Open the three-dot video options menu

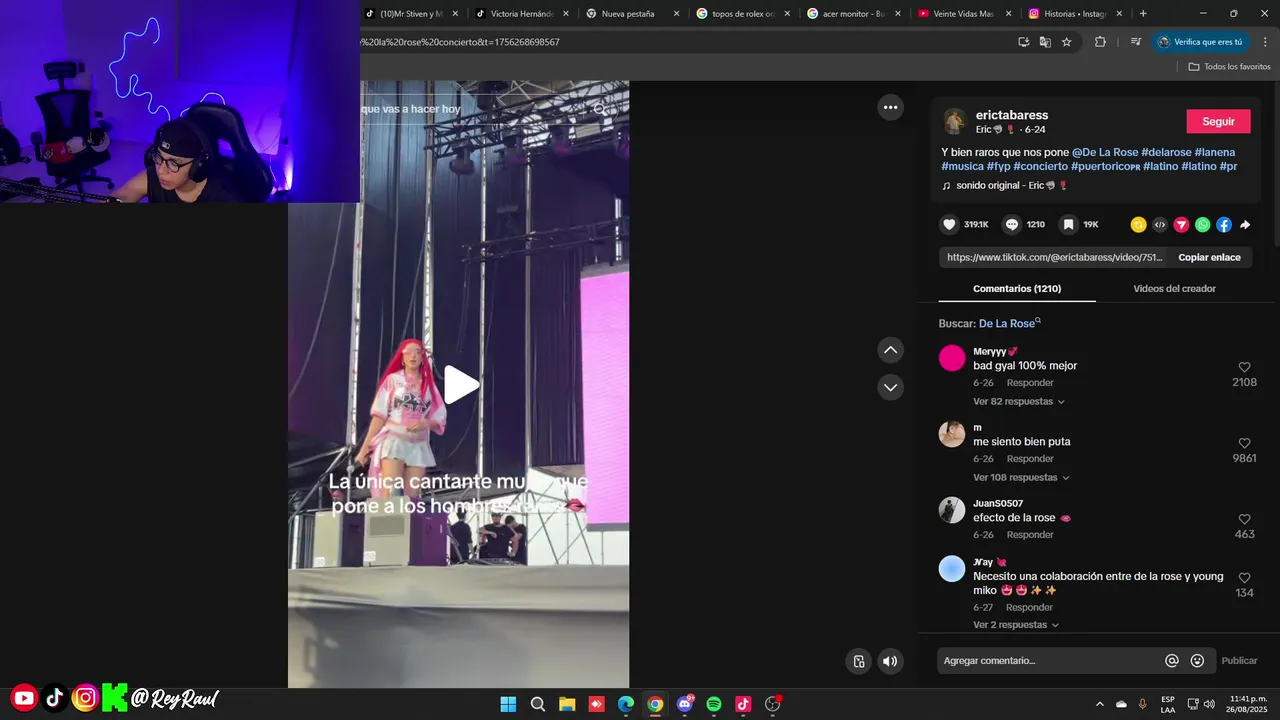pyautogui.click(x=890, y=107)
